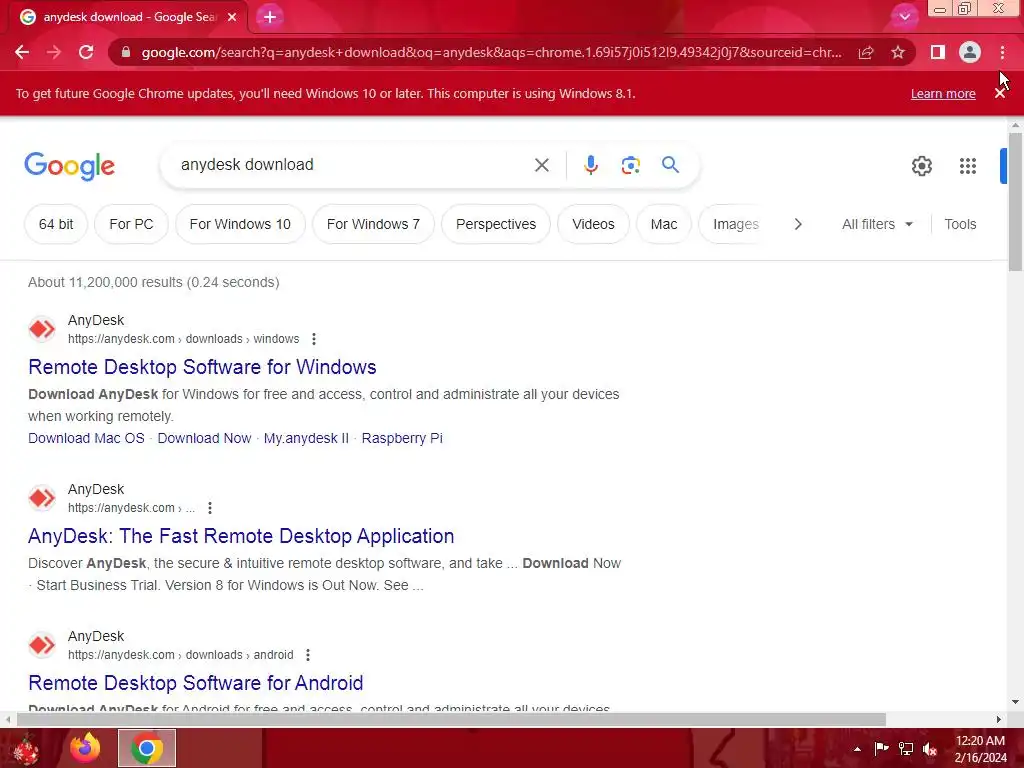
Task: Open the Chrome profile avatar
Action: [970, 52]
